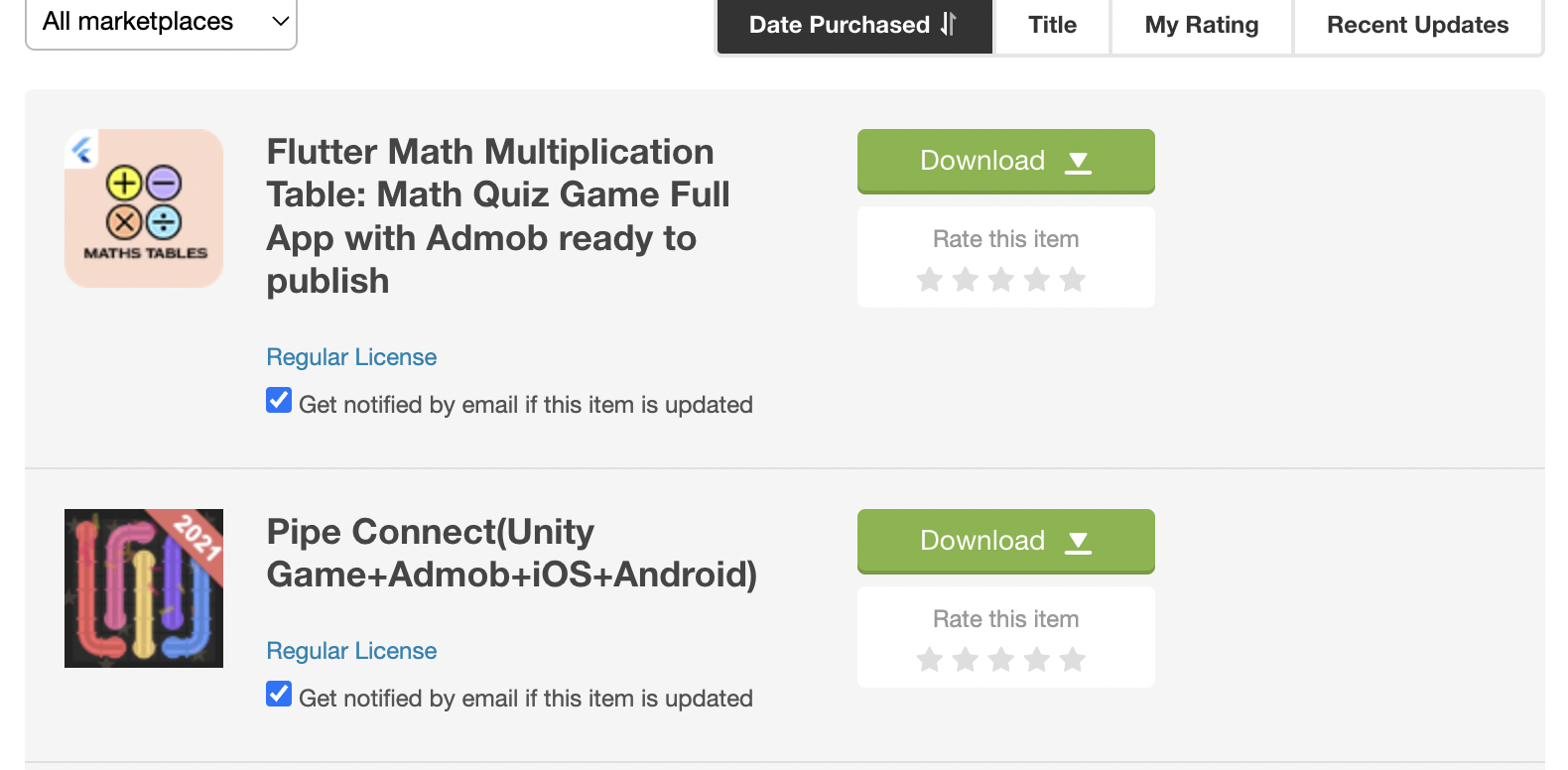This screenshot has height=770, width=1568.
Task: Open Regular License link under Pipe Connect
Action: click(x=351, y=651)
